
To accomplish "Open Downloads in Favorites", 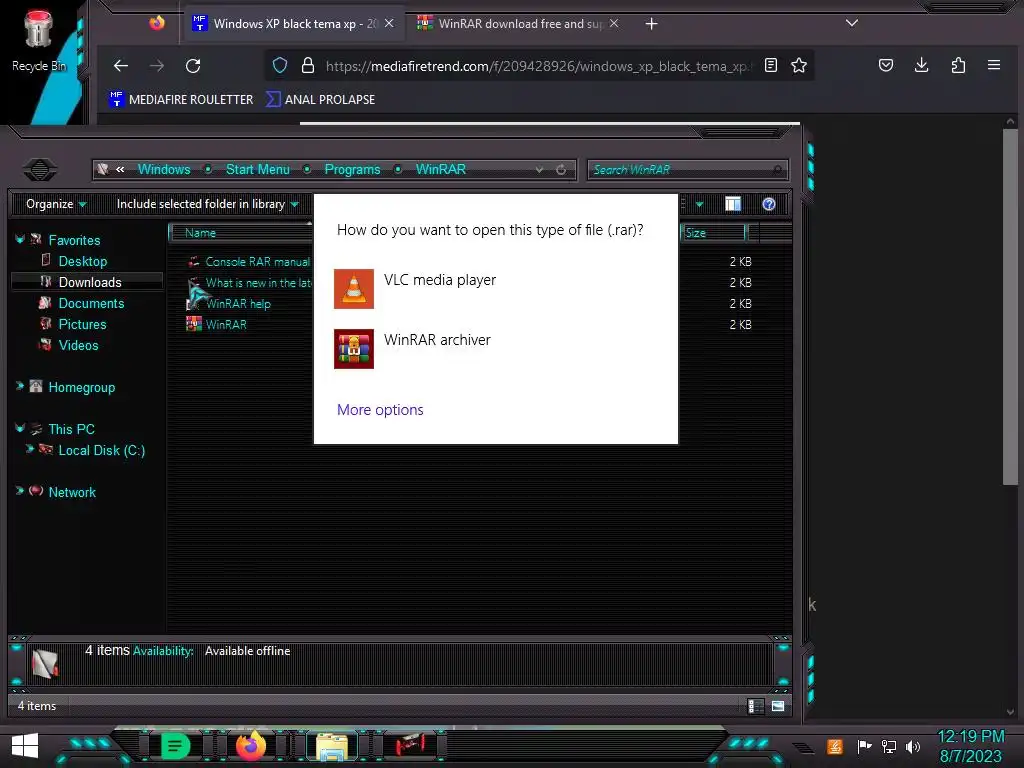I will (89, 282).
